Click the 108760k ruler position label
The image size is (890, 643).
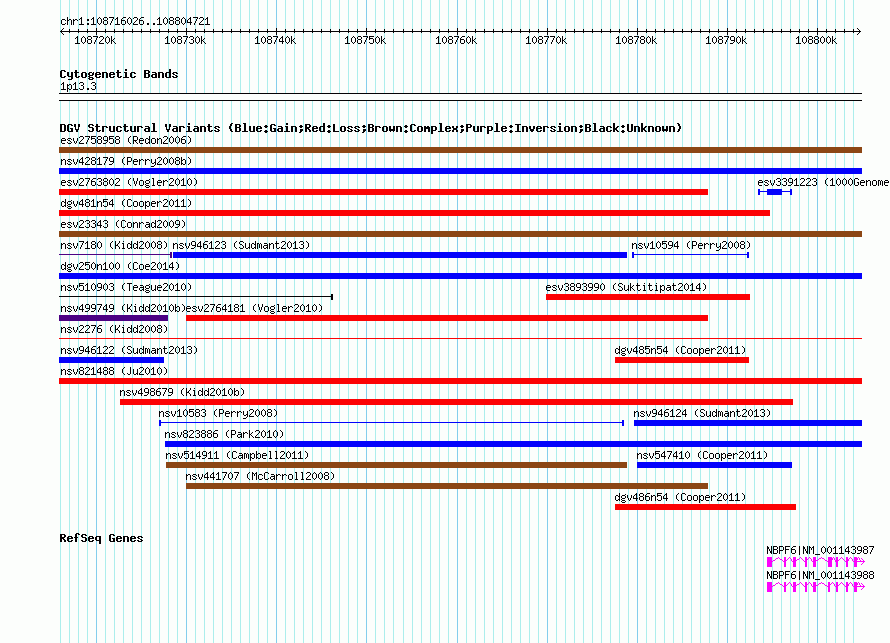click(456, 40)
